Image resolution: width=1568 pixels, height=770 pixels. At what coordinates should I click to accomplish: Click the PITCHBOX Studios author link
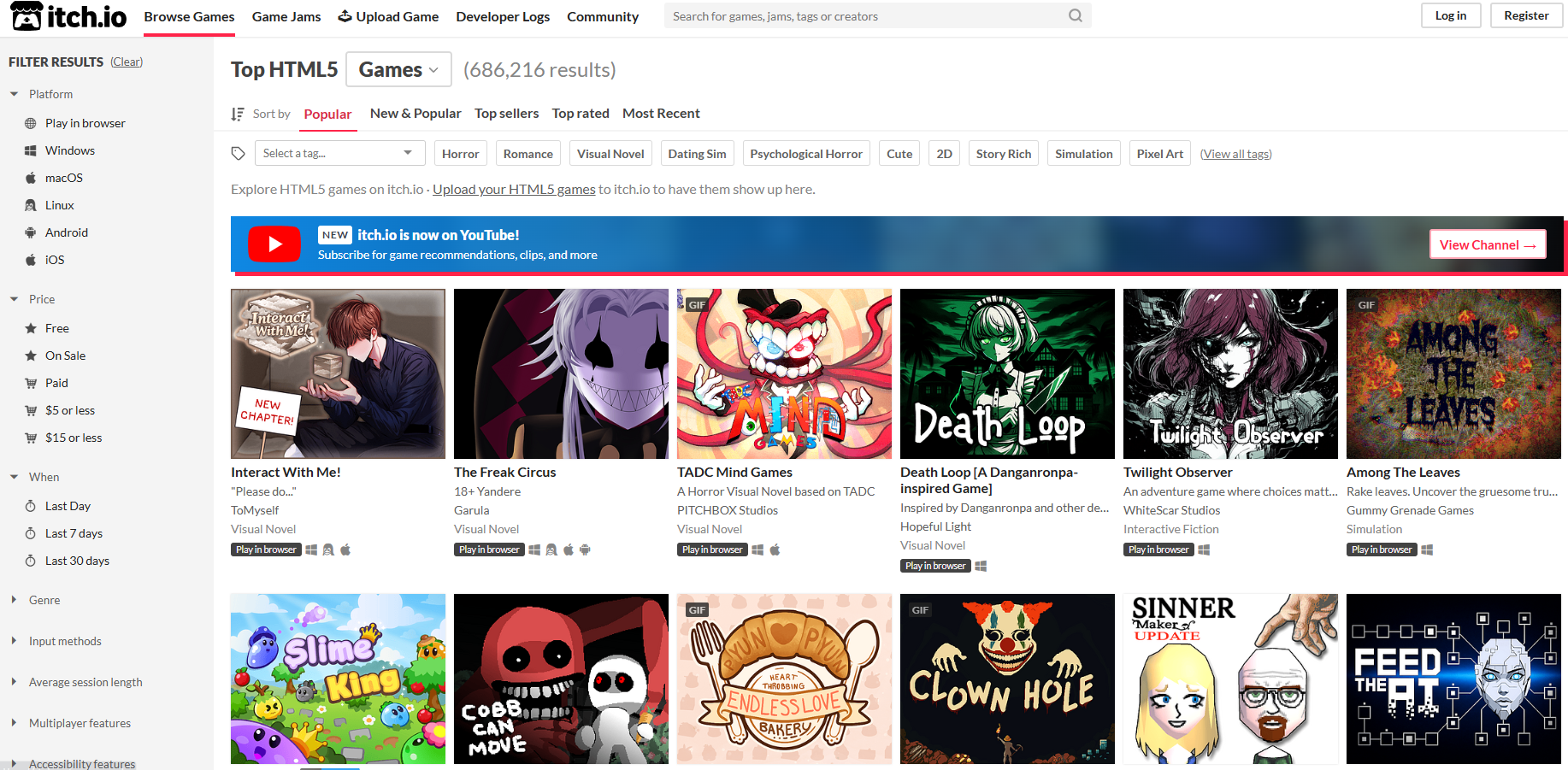pyautogui.click(x=728, y=510)
